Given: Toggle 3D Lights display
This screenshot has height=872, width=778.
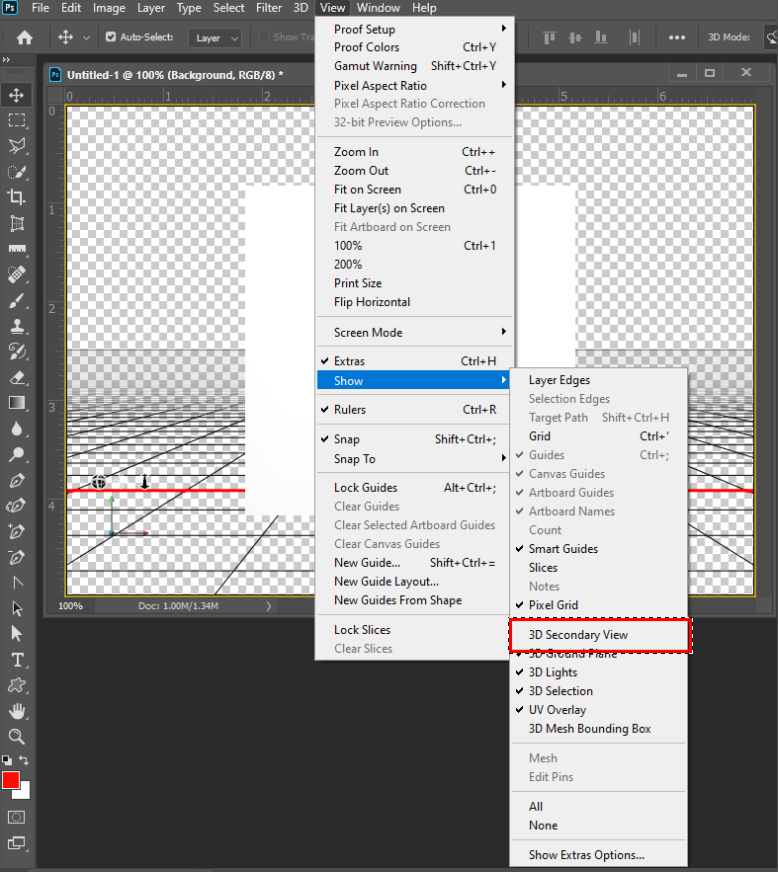Looking at the screenshot, I should point(598,672).
